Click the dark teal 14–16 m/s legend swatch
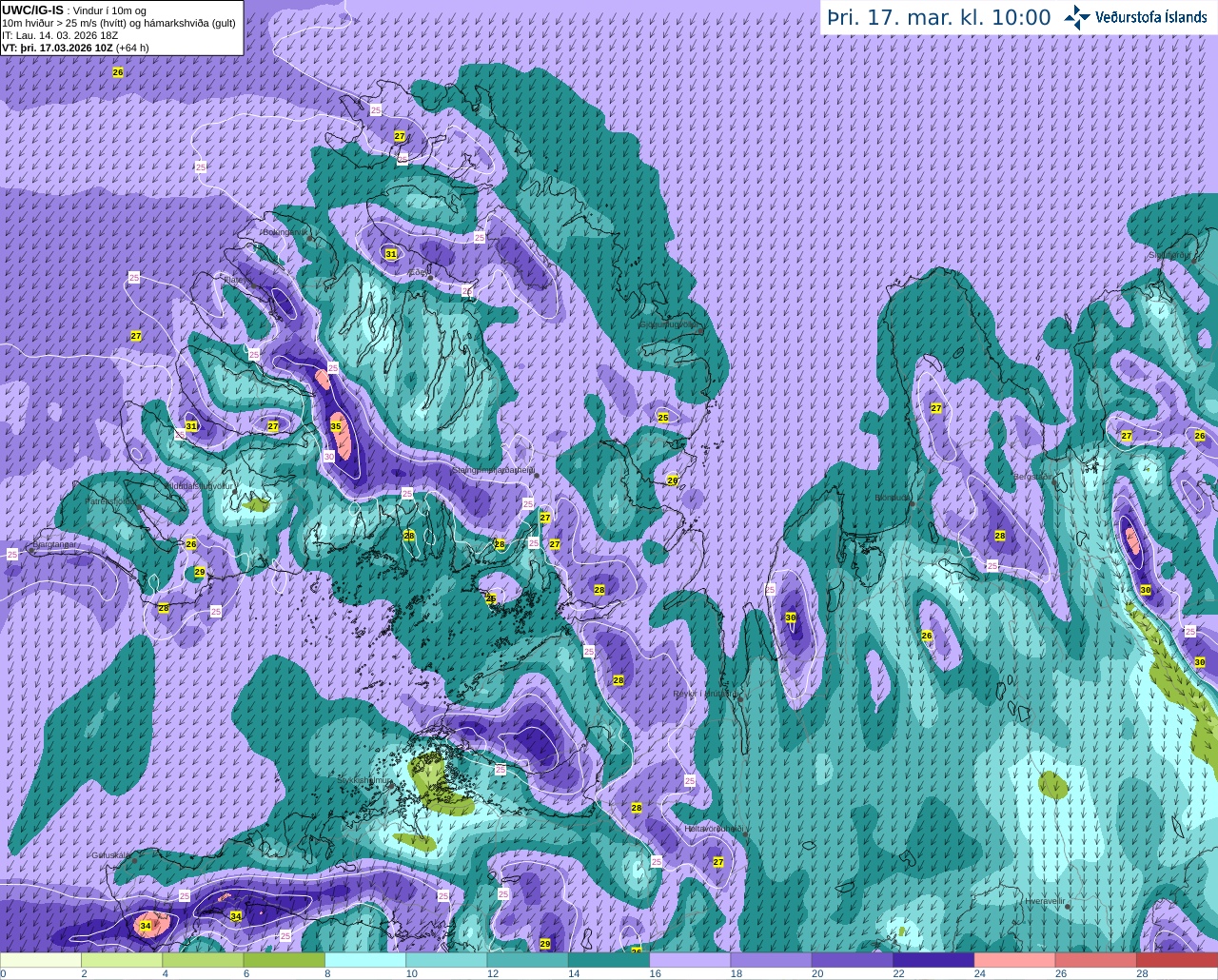This screenshot has height=980, width=1218. coord(609,960)
